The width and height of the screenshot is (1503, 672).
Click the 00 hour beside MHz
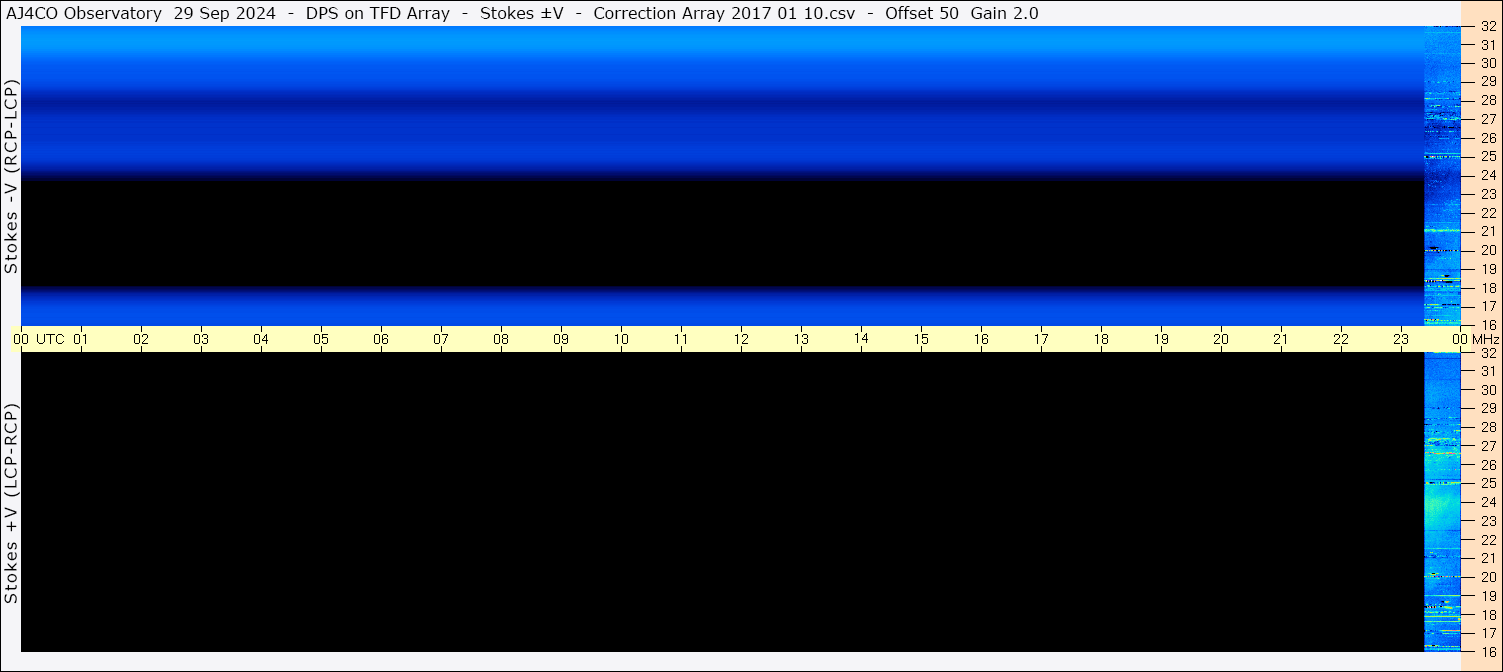1461,339
